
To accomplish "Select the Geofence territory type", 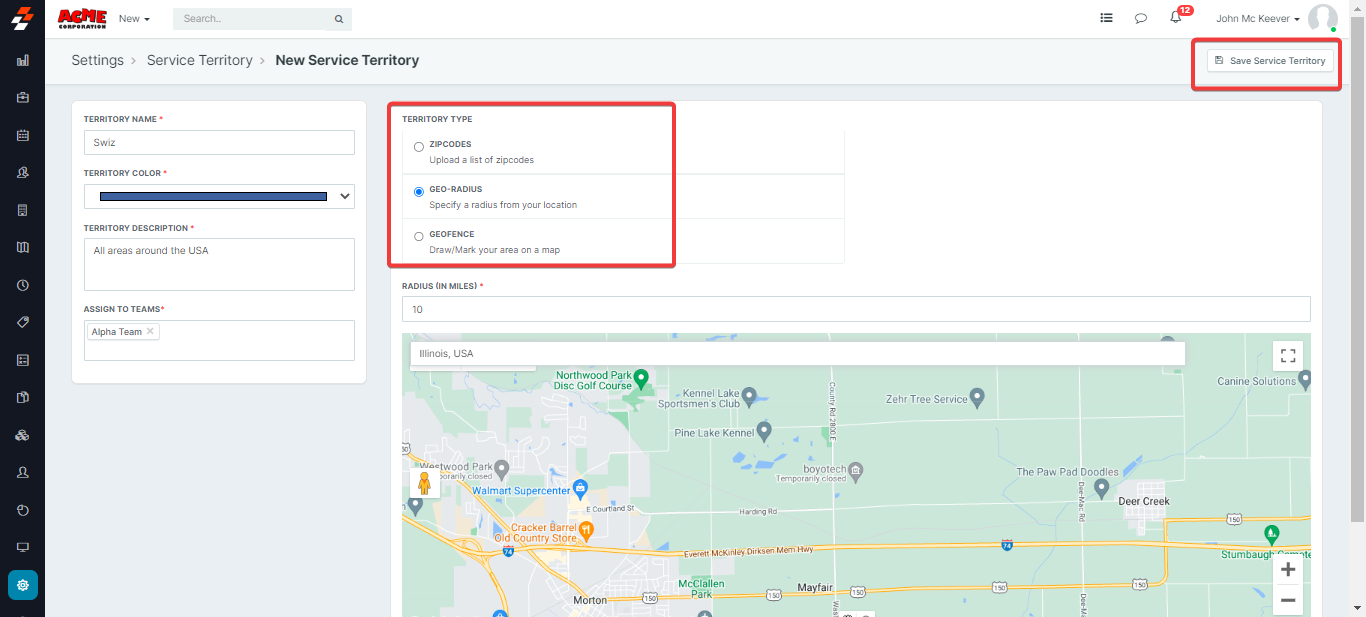I will [x=419, y=237].
